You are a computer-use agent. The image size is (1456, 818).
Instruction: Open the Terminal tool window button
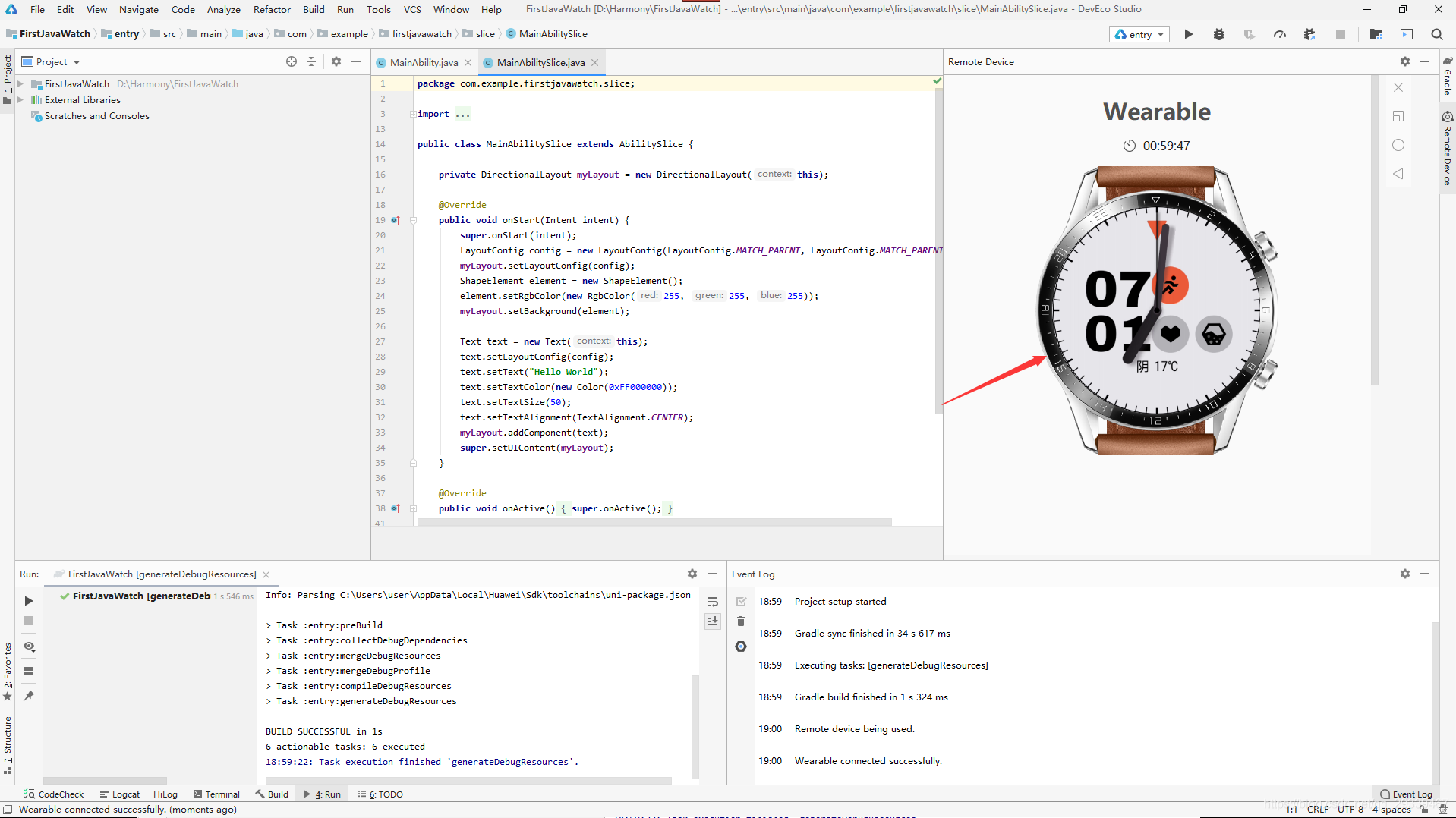[216, 794]
